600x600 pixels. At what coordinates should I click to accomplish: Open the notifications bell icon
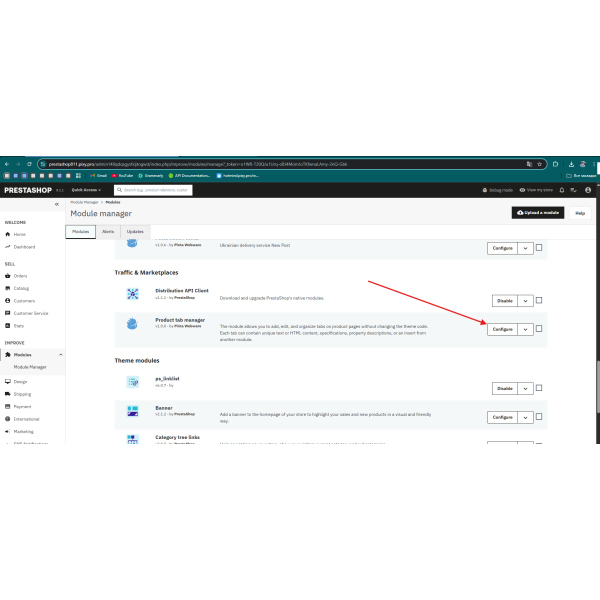(x=562, y=190)
